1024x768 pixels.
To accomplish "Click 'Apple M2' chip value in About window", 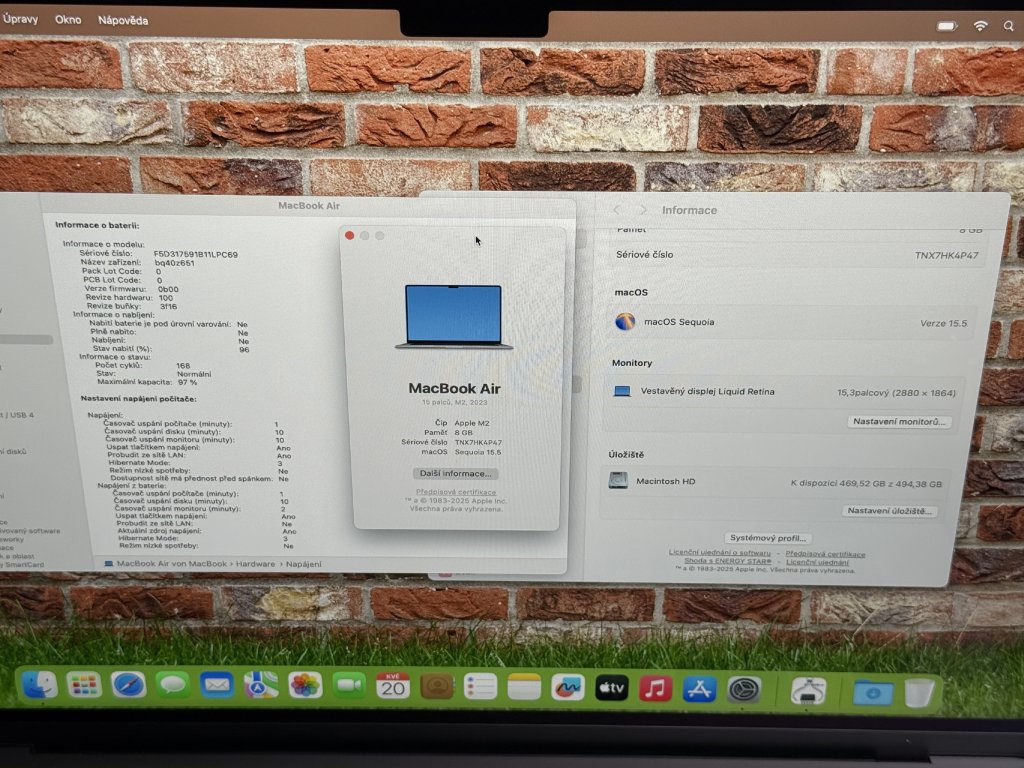I will coord(472,423).
